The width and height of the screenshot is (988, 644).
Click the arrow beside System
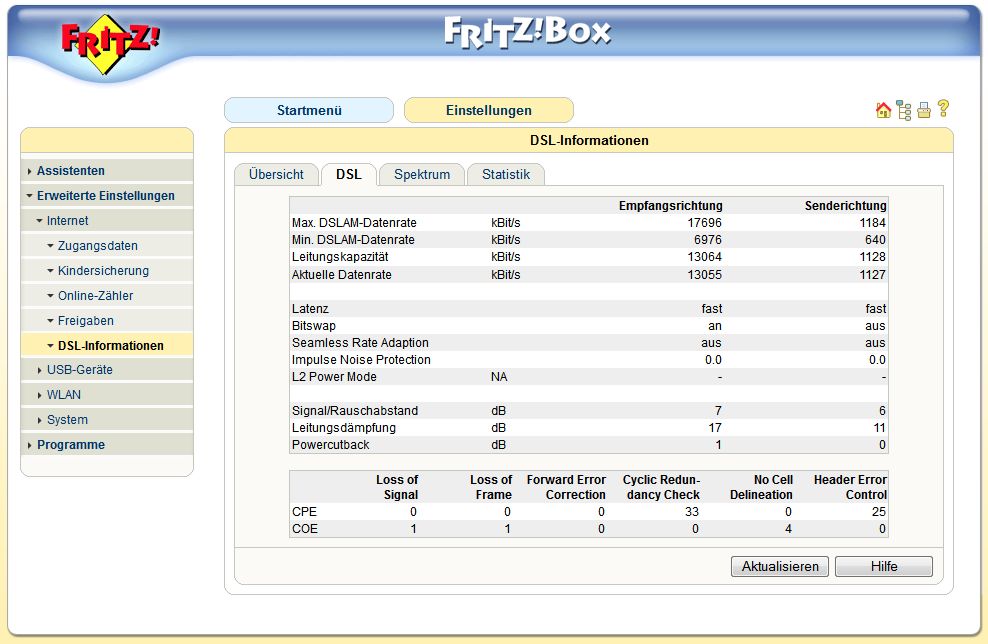(40, 420)
